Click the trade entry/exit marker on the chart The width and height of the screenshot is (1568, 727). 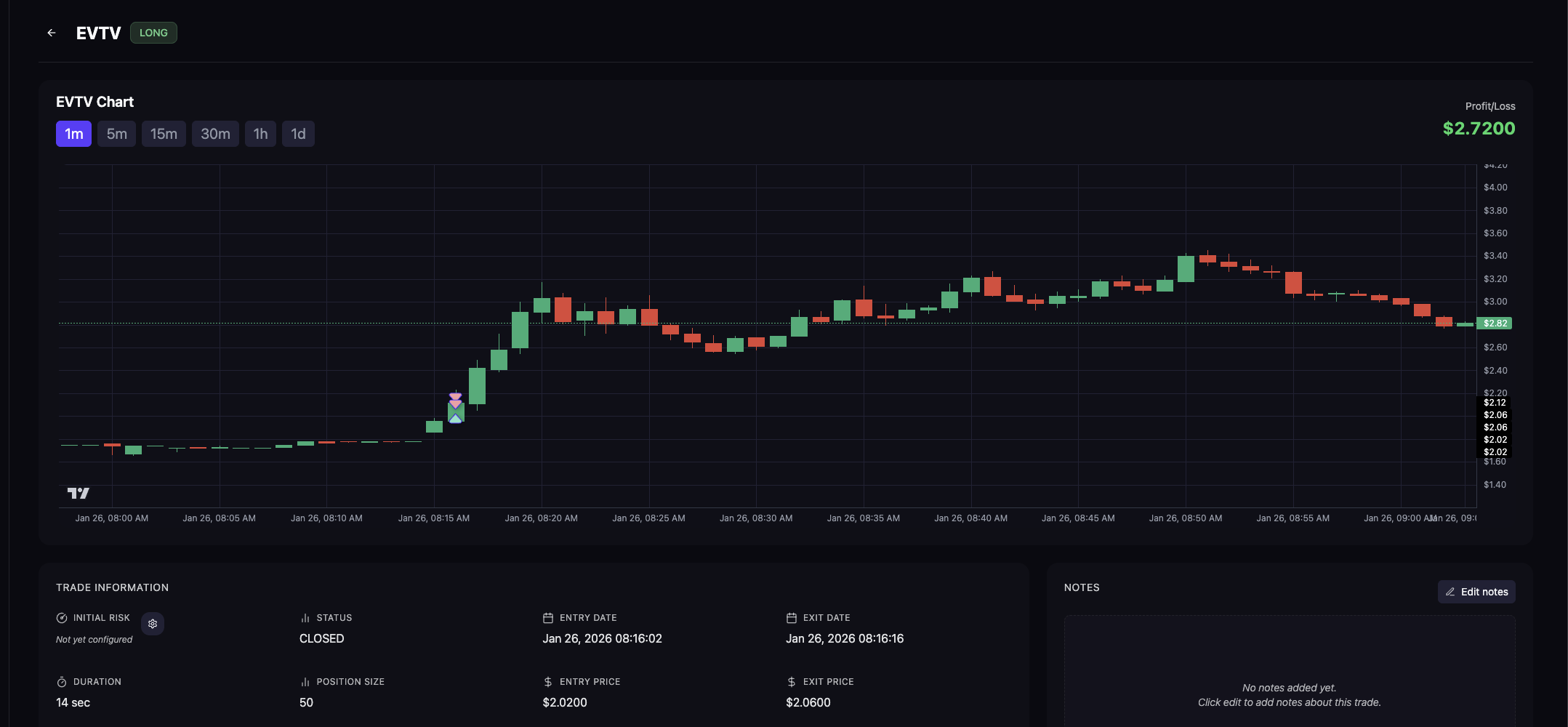pyautogui.click(x=455, y=408)
